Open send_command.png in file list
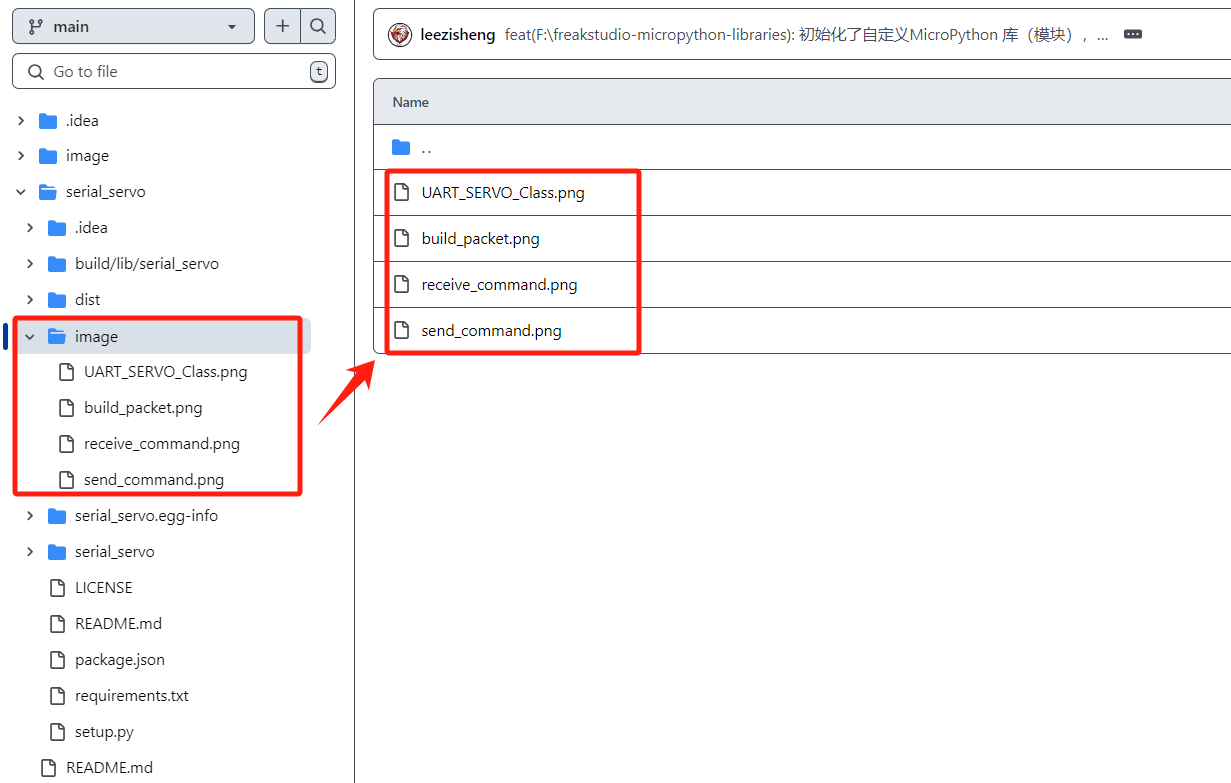Screen dimensions: 1231x783 [491, 331]
